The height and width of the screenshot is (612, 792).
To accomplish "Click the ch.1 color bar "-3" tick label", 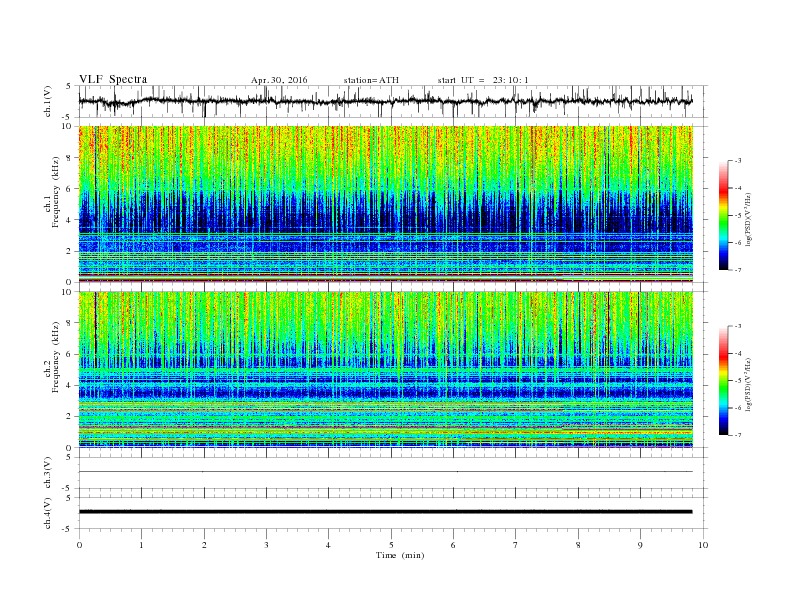I will (738, 161).
